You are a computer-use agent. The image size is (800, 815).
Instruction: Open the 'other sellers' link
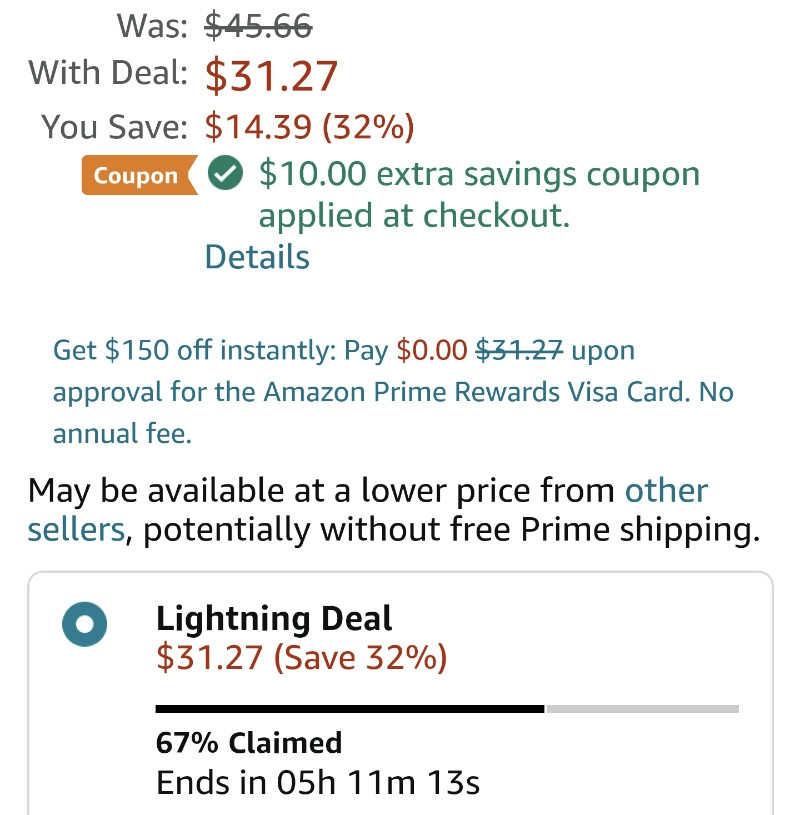(x=368, y=510)
